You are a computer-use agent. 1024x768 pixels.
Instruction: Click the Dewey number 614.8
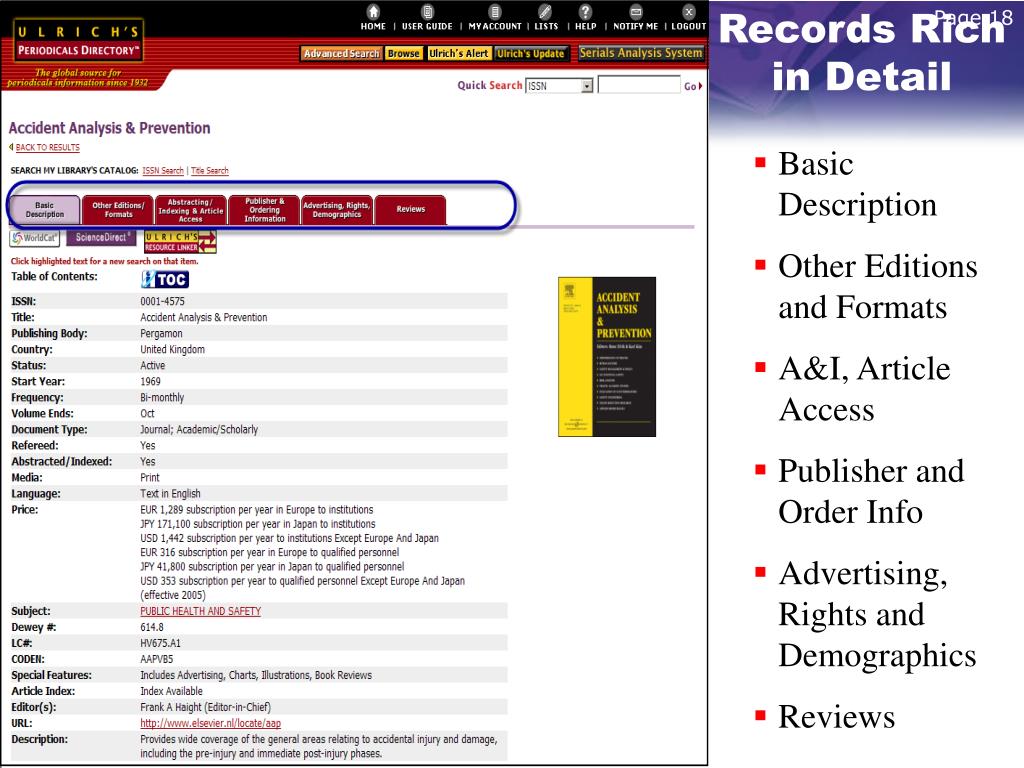151,628
